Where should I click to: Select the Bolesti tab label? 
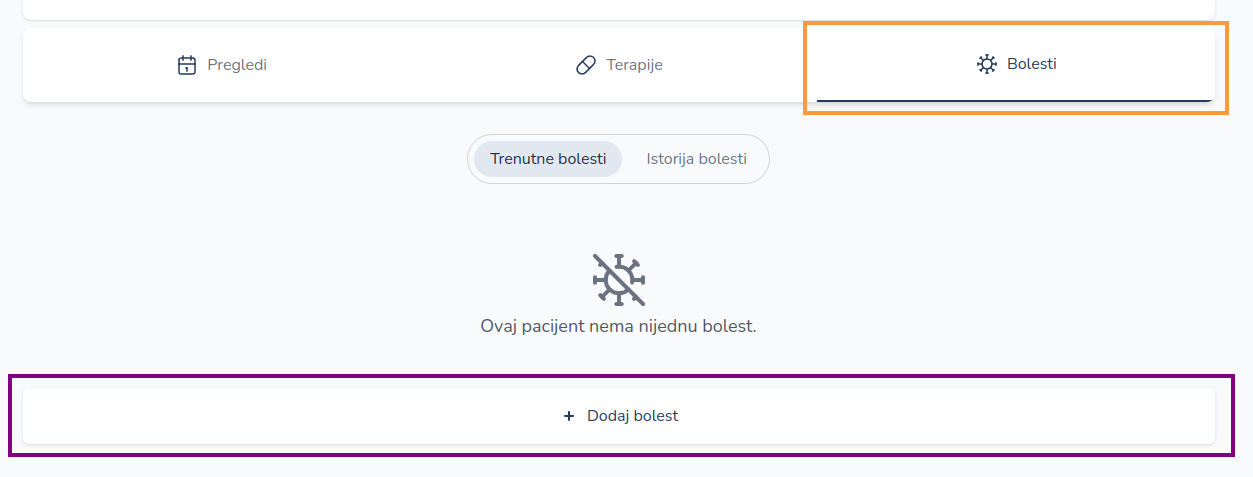[1032, 64]
